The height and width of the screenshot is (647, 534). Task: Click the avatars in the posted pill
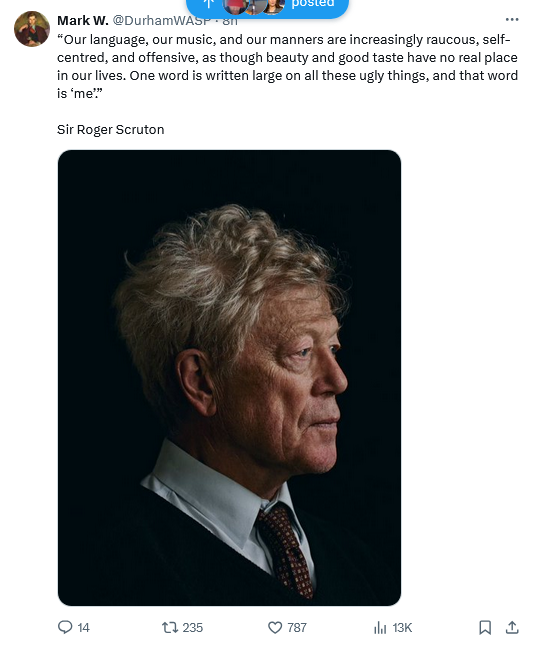point(254,5)
